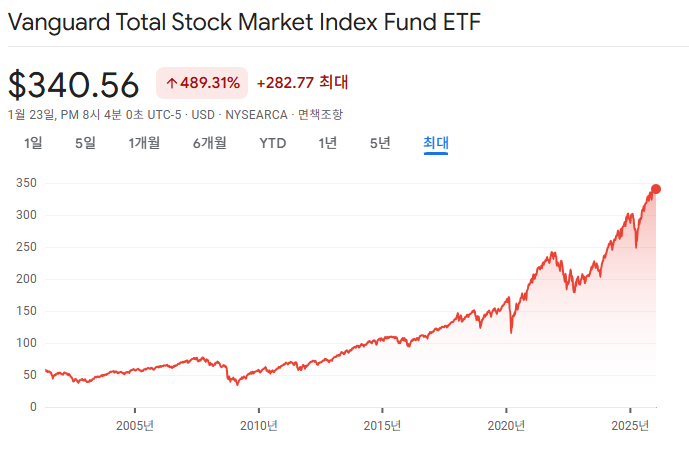Show the 1개월 chart range
The height and width of the screenshot is (452, 689).
click(144, 143)
